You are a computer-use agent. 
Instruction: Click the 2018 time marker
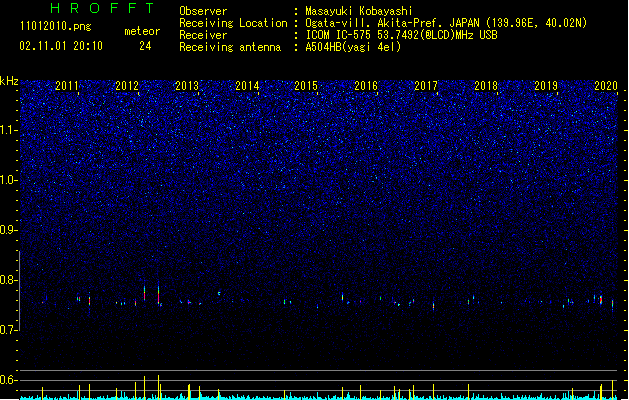486,86
